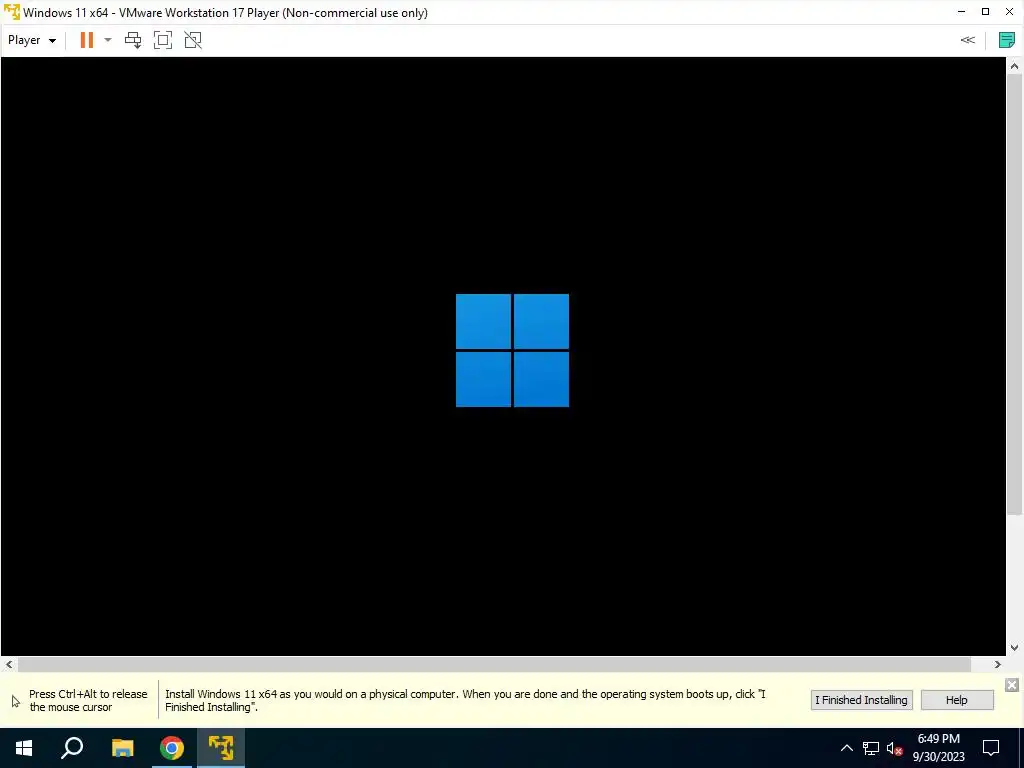
Task: Click the VMware icon in the title bar
Action: coord(12,12)
